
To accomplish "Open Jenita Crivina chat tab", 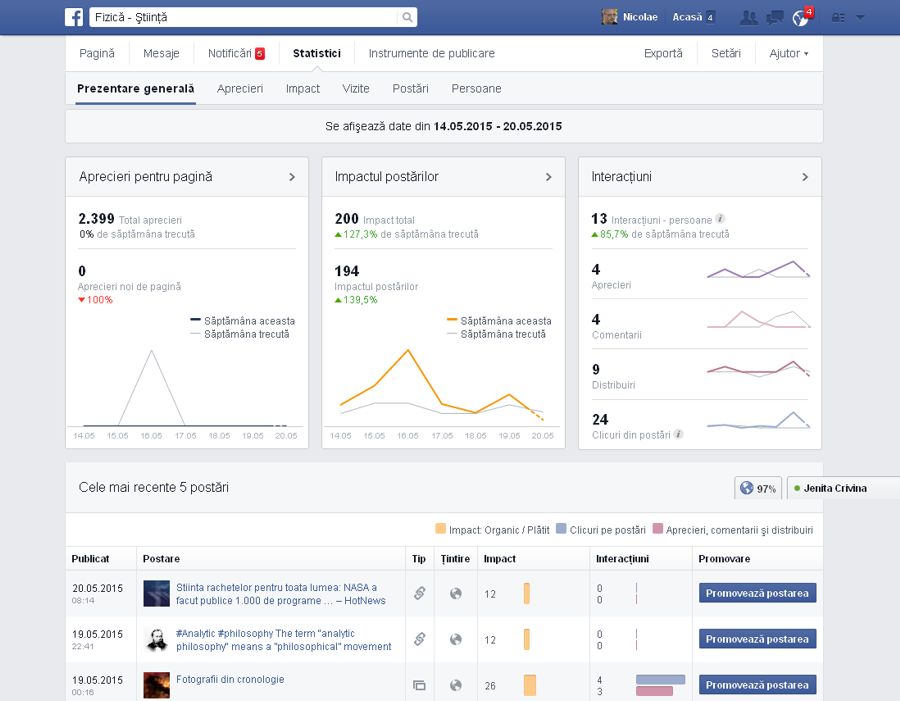I will click(x=843, y=488).
